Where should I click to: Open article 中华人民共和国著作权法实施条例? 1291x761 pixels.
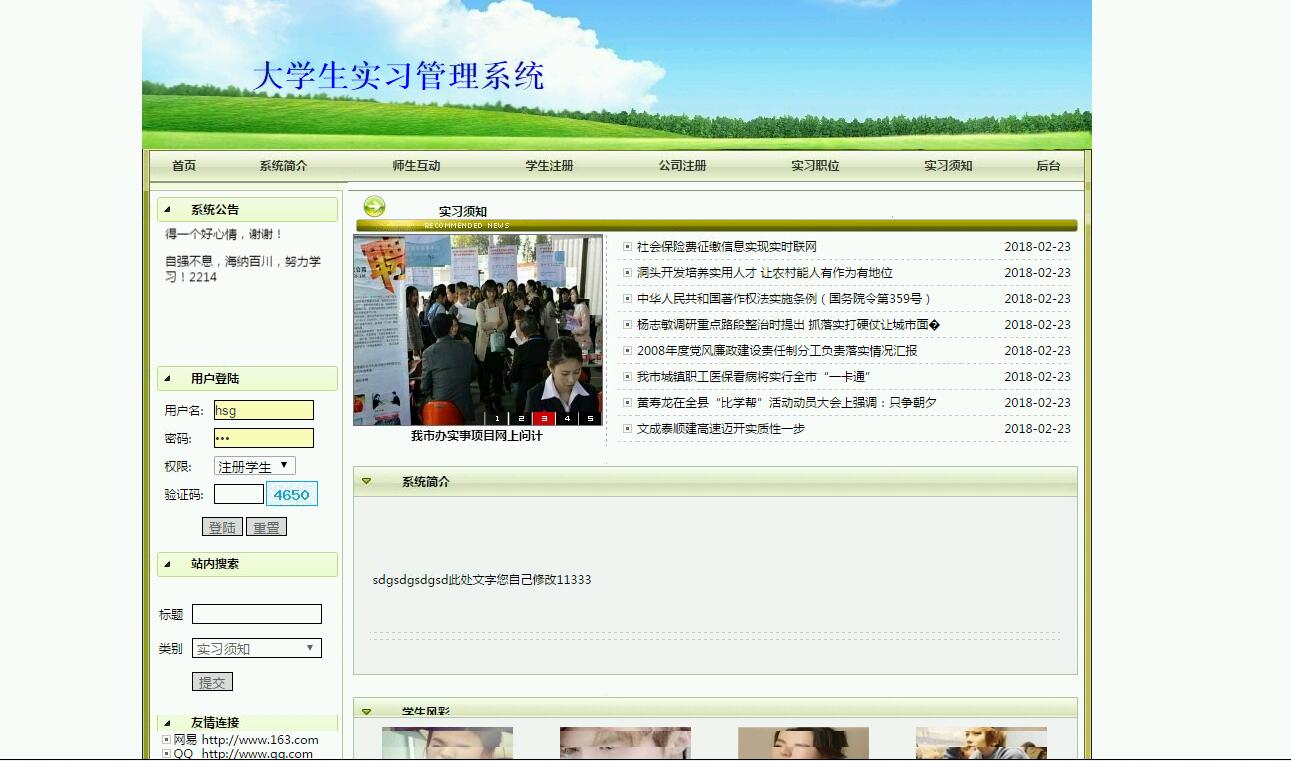tap(785, 299)
